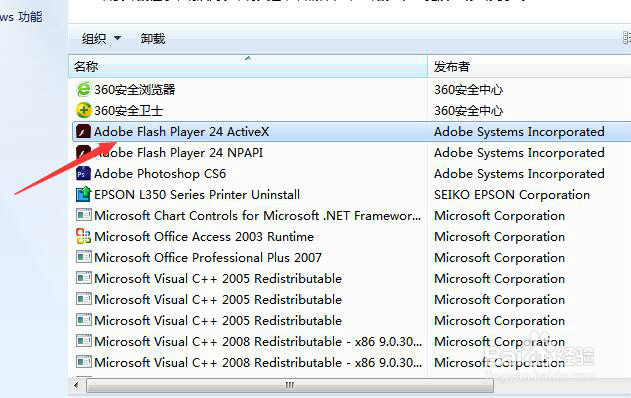Click the horizontal scrollbar thumb
Viewport: 631px width, 398px height.
tap(290, 385)
